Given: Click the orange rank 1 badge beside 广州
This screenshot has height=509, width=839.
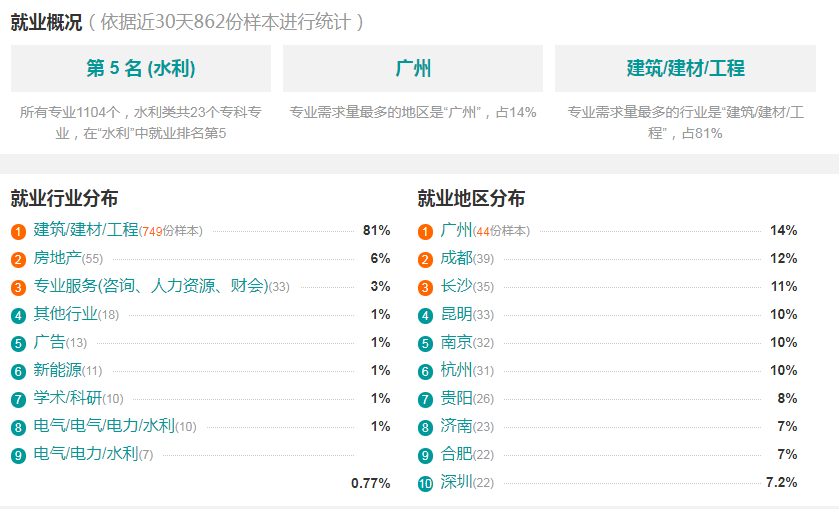Looking at the screenshot, I should pyautogui.click(x=425, y=232).
